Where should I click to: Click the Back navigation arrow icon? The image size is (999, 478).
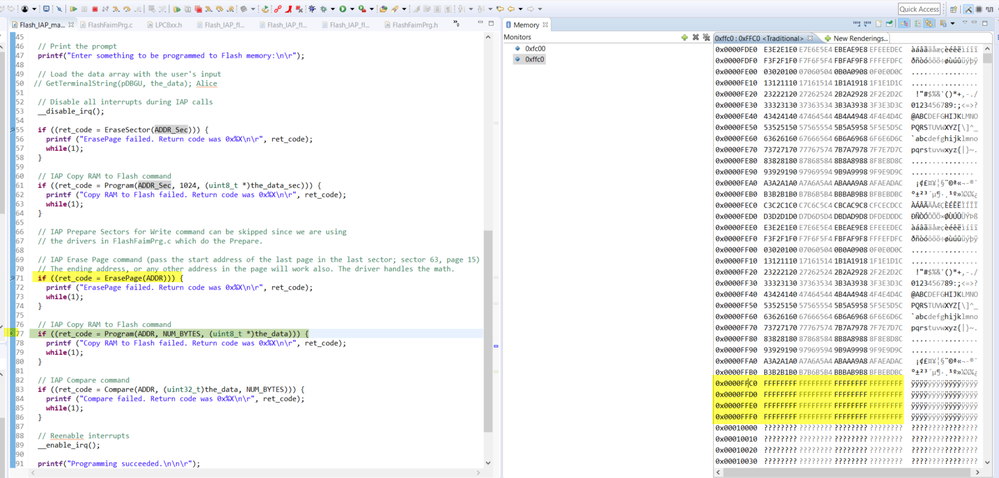coord(511,9)
